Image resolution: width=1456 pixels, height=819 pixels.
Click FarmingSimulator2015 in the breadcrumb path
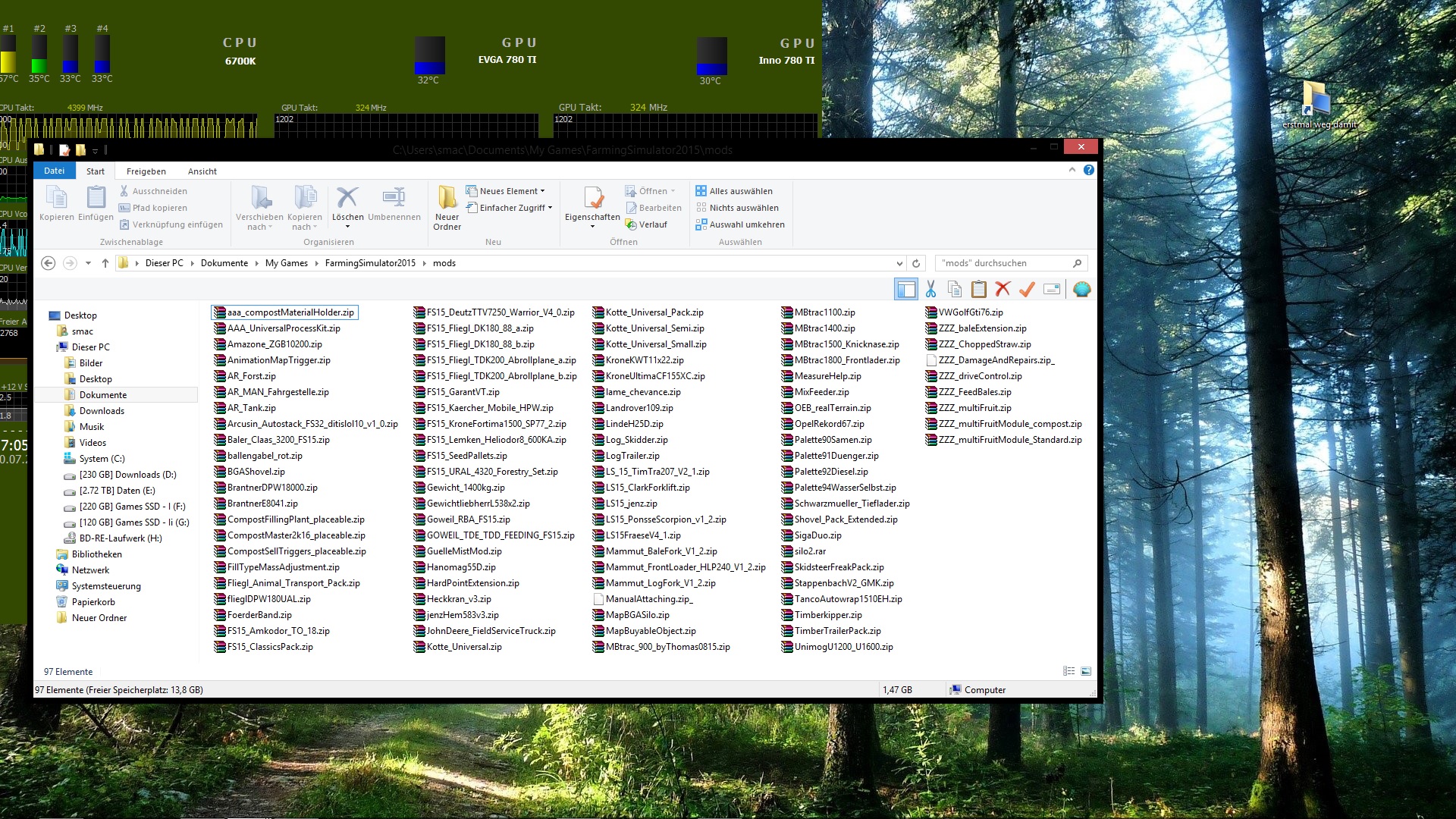tap(370, 263)
